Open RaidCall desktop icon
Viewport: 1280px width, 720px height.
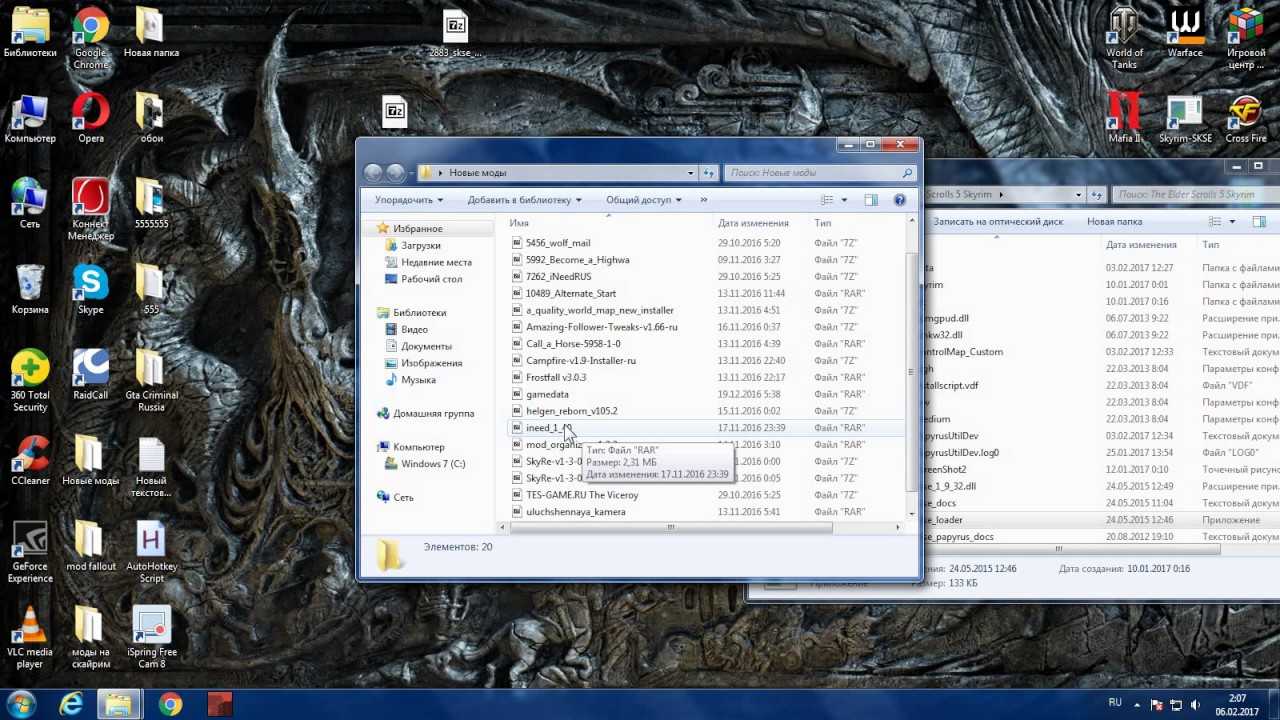click(91, 375)
